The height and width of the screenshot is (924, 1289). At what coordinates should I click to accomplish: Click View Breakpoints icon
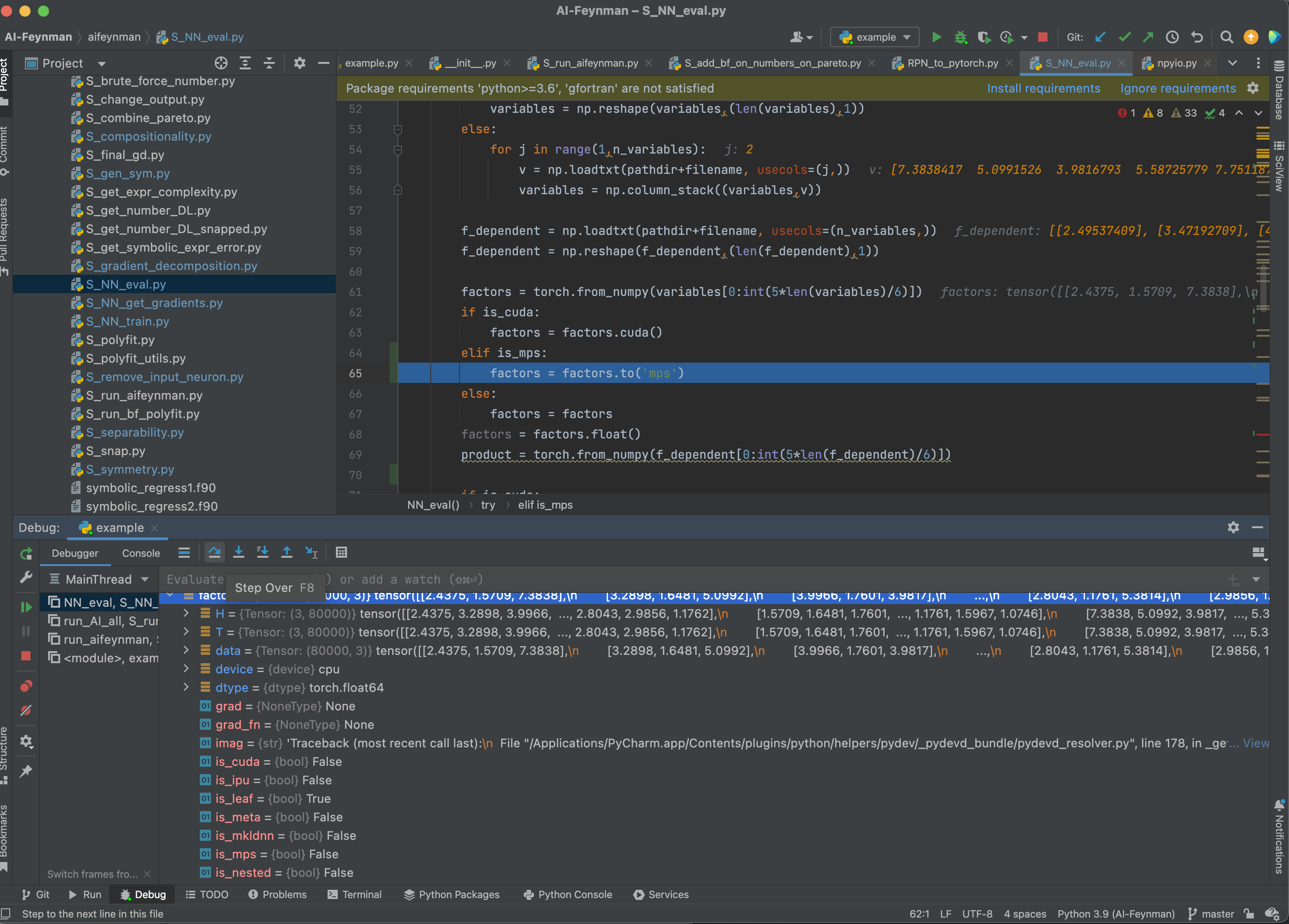coord(26,686)
